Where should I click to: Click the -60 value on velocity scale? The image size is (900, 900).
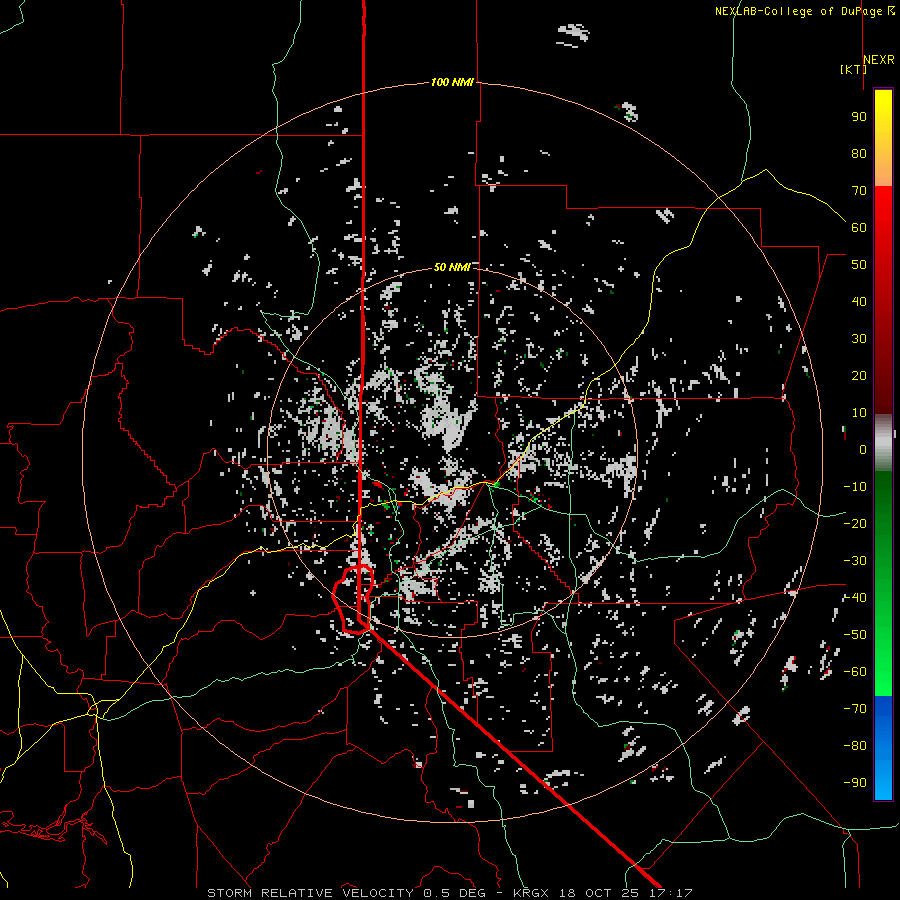point(855,672)
